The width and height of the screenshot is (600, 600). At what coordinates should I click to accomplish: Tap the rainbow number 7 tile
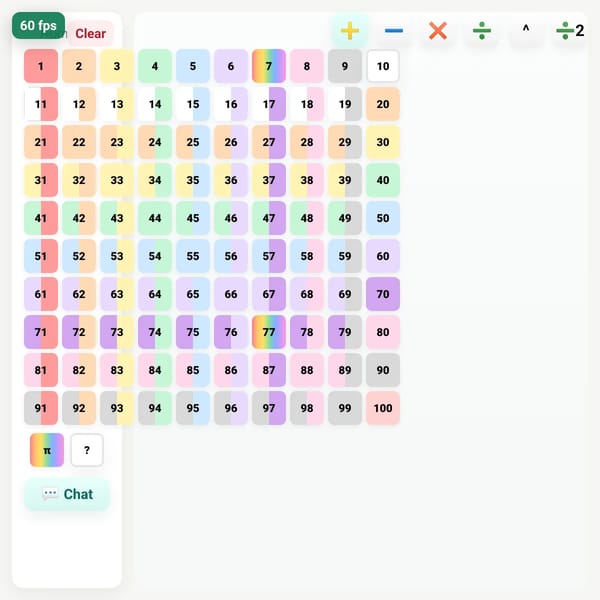pos(269,66)
